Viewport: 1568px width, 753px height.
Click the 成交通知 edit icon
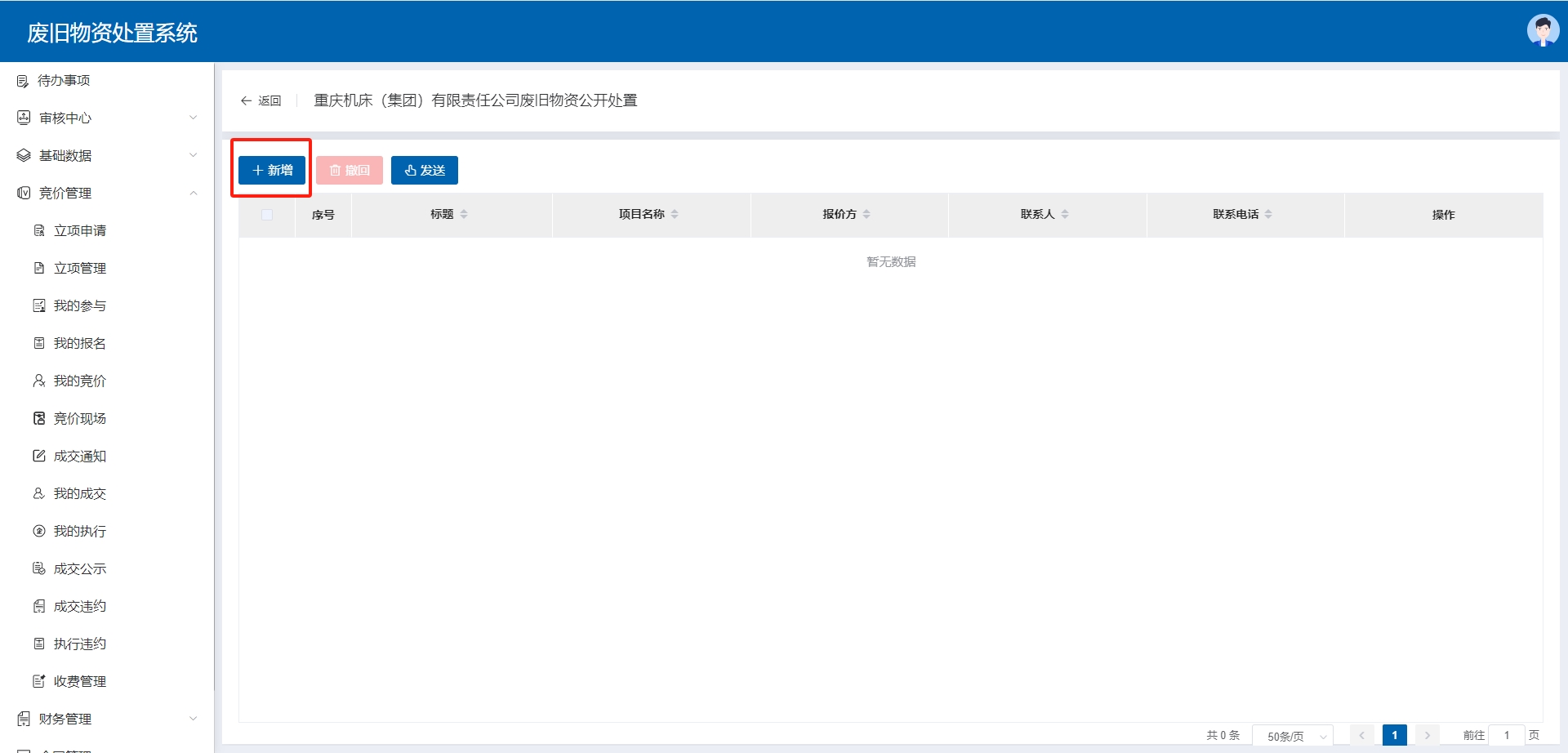(x=38, y=456)
